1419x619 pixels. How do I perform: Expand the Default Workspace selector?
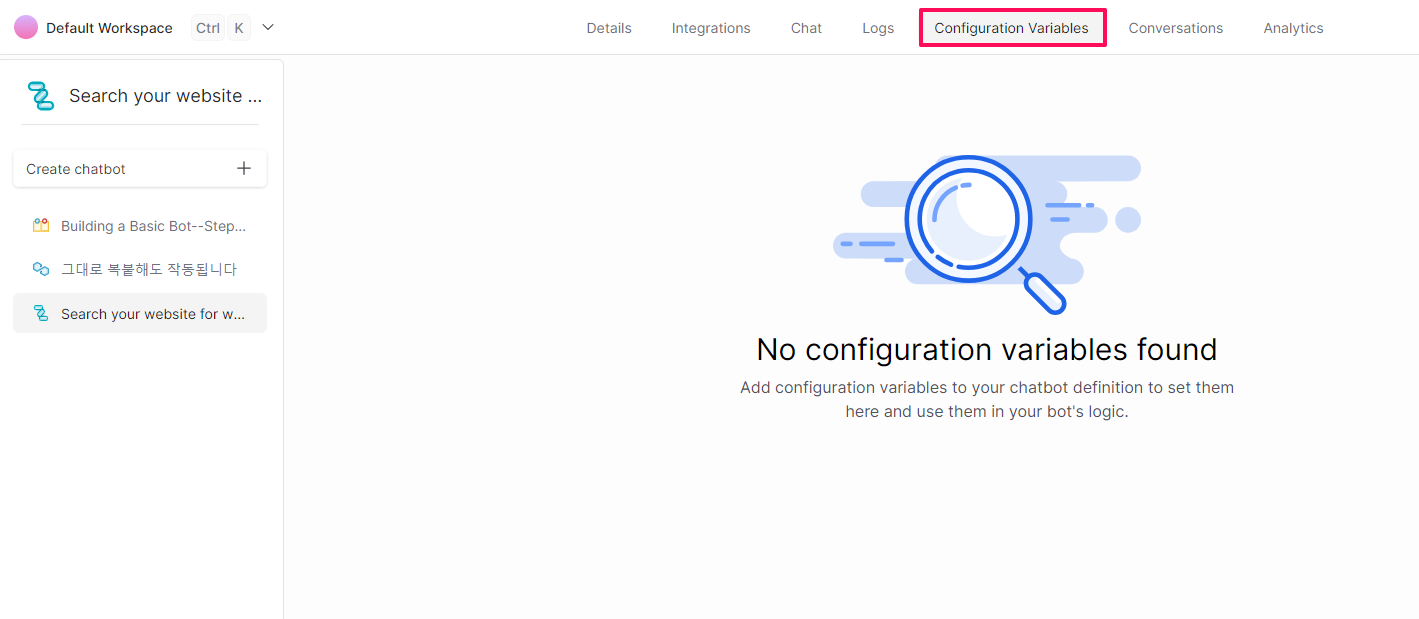[x=109, y=27]
